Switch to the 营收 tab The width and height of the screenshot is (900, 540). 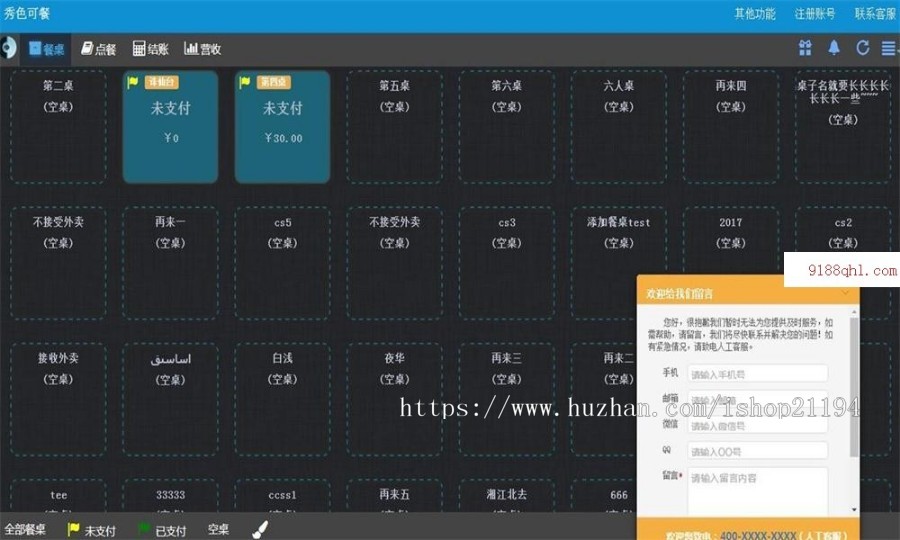(x=203, y=49)
